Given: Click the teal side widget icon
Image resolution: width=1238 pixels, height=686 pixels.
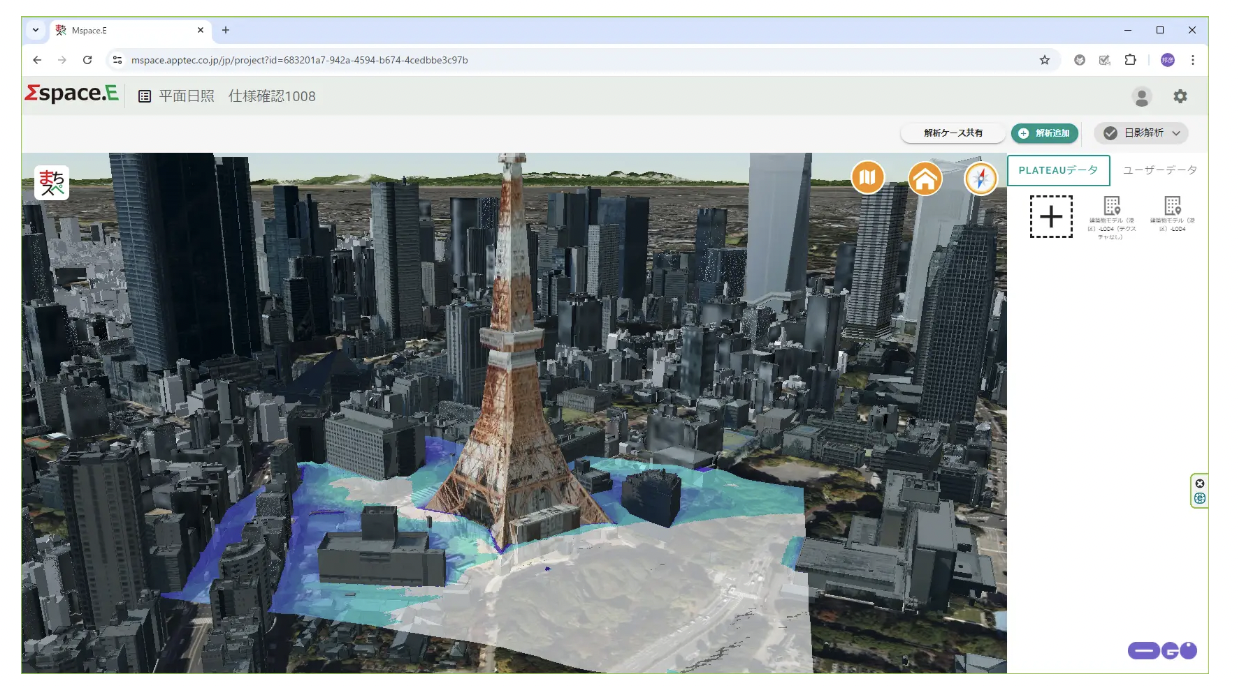Looking at the screenshot, I should pyautogui.click(x=1200, y=498).
